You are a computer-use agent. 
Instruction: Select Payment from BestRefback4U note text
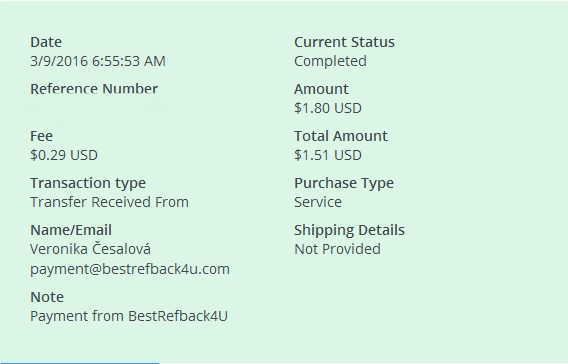click(129, 316)
